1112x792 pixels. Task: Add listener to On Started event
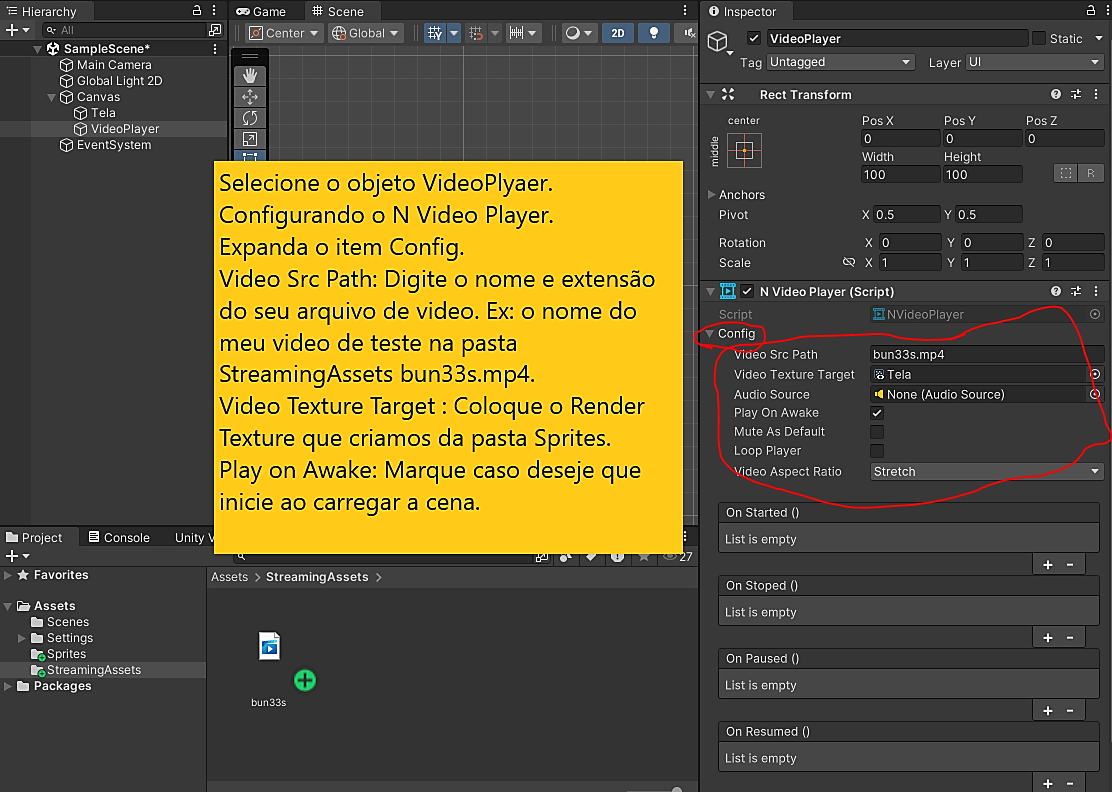click(1047, 565)
